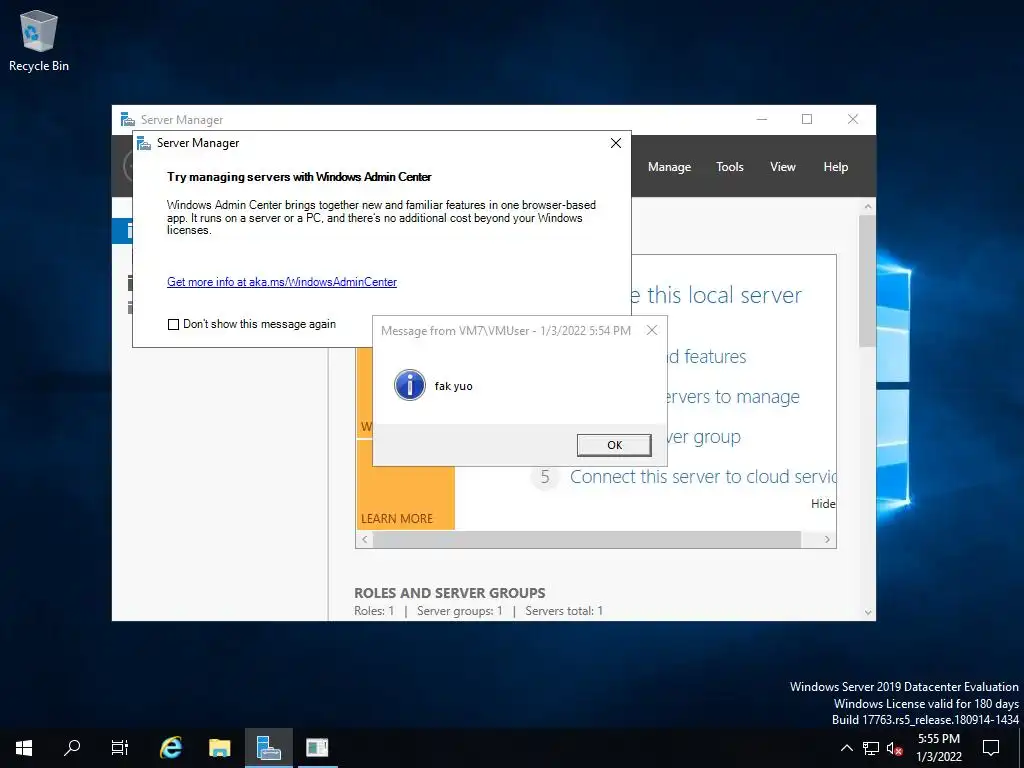Viewport: 1024px width, 768px height.
Task: Click the Server Manager vertical scroll down arrow
Action: pyautogui.click(x=867, y=613)
